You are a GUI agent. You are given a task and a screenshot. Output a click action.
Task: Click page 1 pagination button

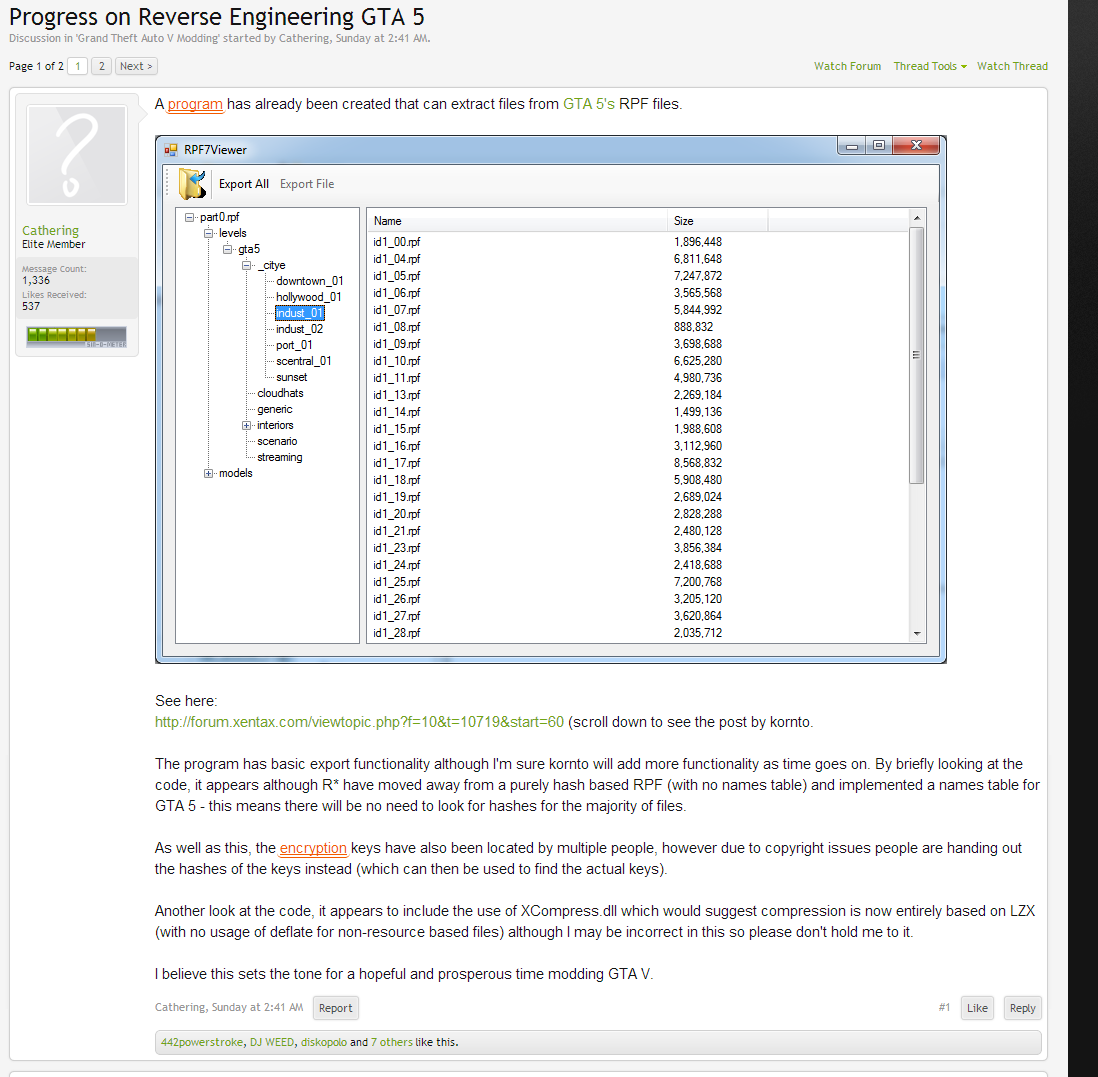(78, 66)
